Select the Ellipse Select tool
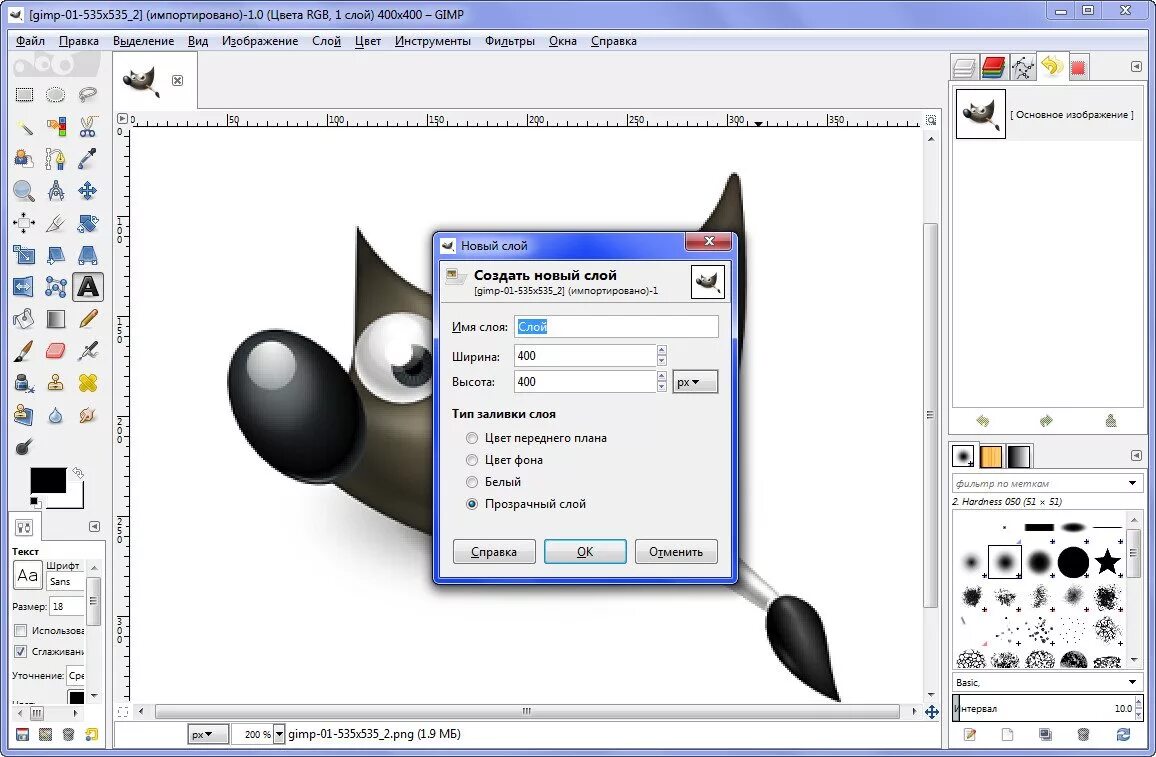Image resolution: width=1156 pixels, height=757 pixels. [x=55, y=94]
